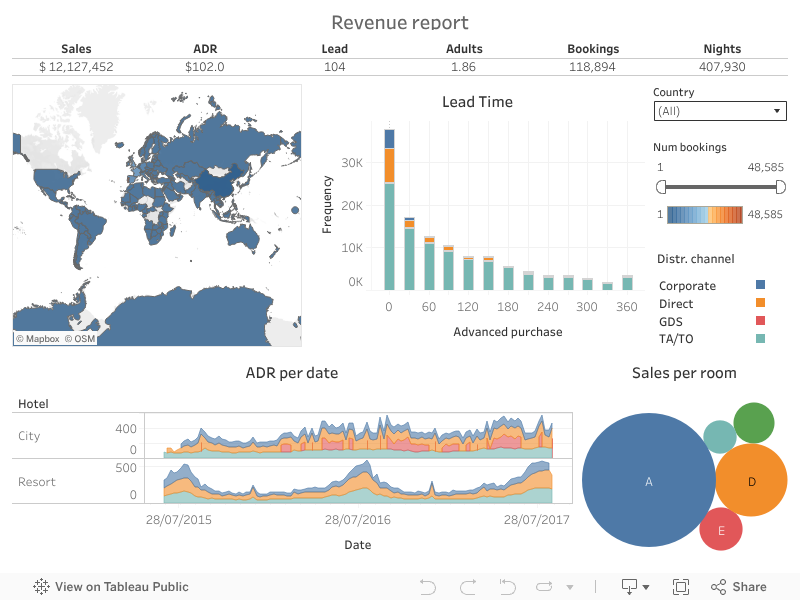Click China on the world map
Image resolution: width=800 pixels, height=600 pixels.
[x=217, y=182]
